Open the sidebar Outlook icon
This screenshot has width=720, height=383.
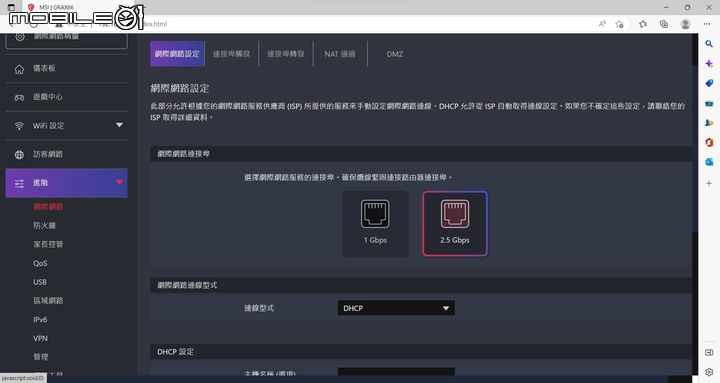pos(709,162)
